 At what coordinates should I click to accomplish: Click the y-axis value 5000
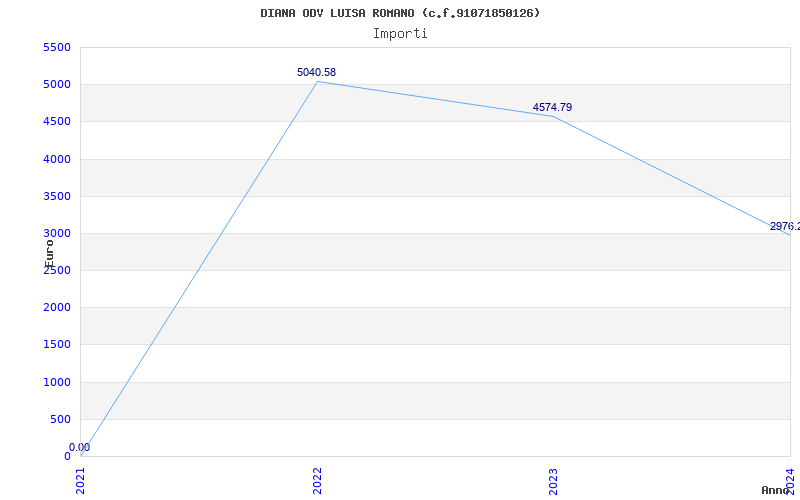[x=57, y=84]
